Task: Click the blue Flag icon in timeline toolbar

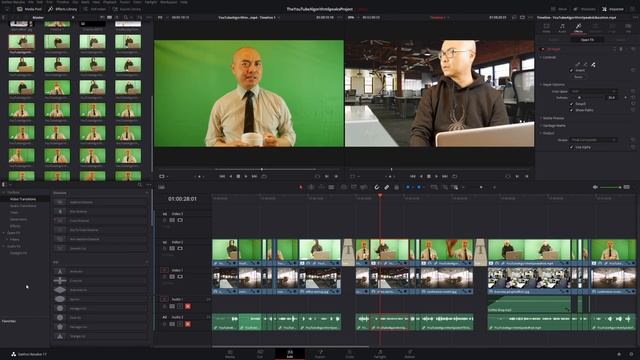Action: pyautogui.click(x=408, y=187)
